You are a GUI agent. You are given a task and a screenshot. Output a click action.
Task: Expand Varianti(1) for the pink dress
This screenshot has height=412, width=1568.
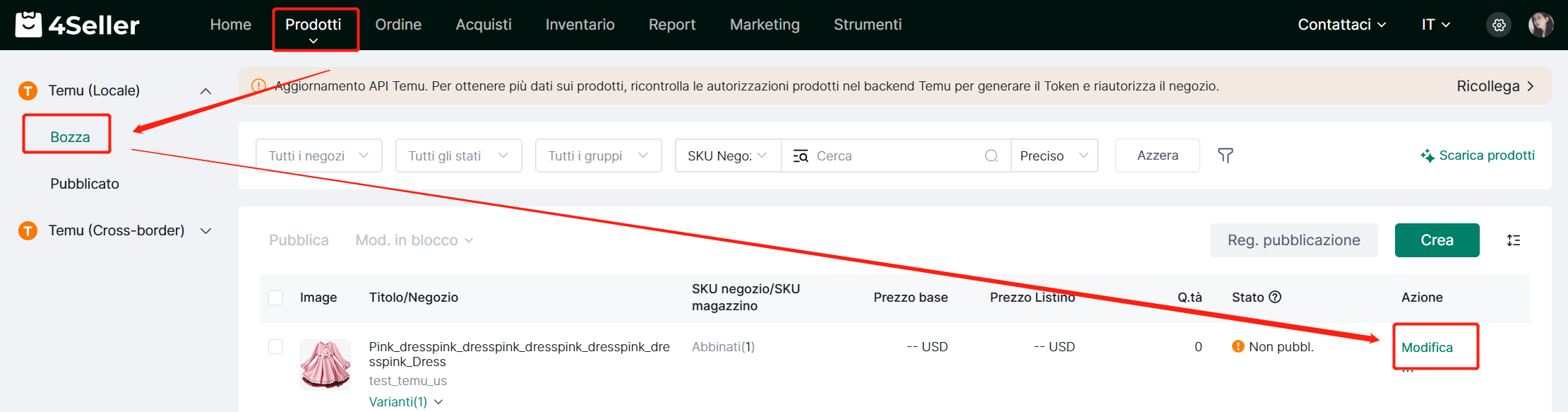click(406, 401)
